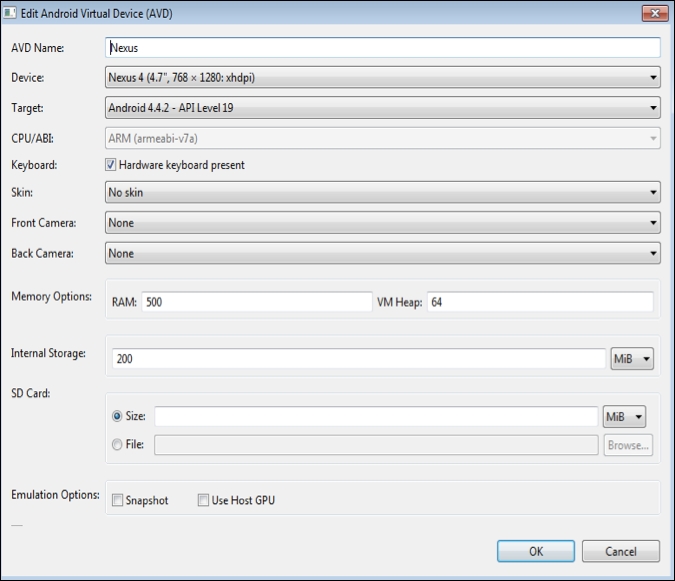This screenshot has width=675, height=581.
Task: Open the Device dropdown showing Nexus 4
Action: [383, 77]
